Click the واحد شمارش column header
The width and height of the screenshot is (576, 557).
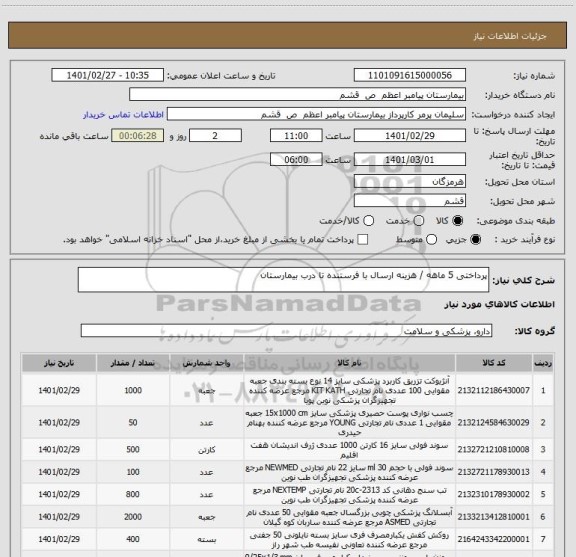(206, 363)
